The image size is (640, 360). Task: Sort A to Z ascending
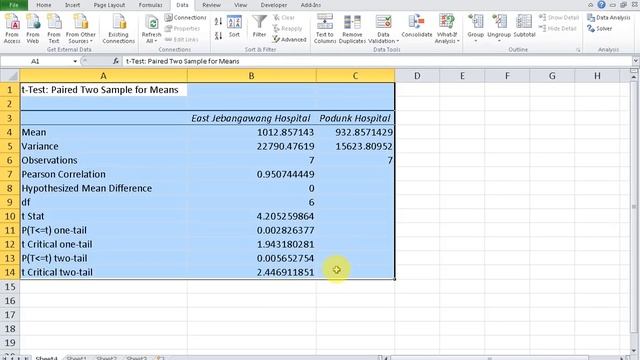(218, 21)
